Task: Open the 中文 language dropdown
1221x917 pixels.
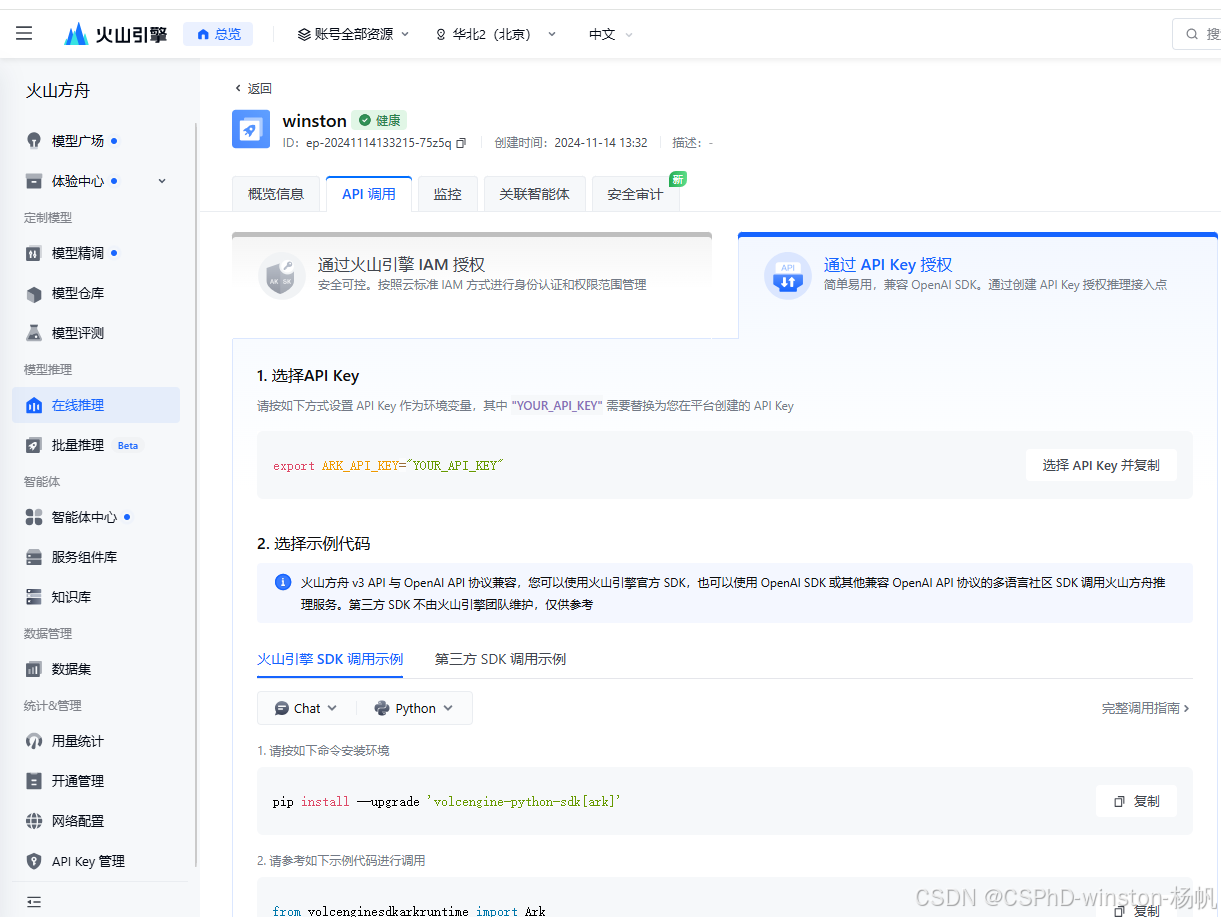Action: (611, 34)
